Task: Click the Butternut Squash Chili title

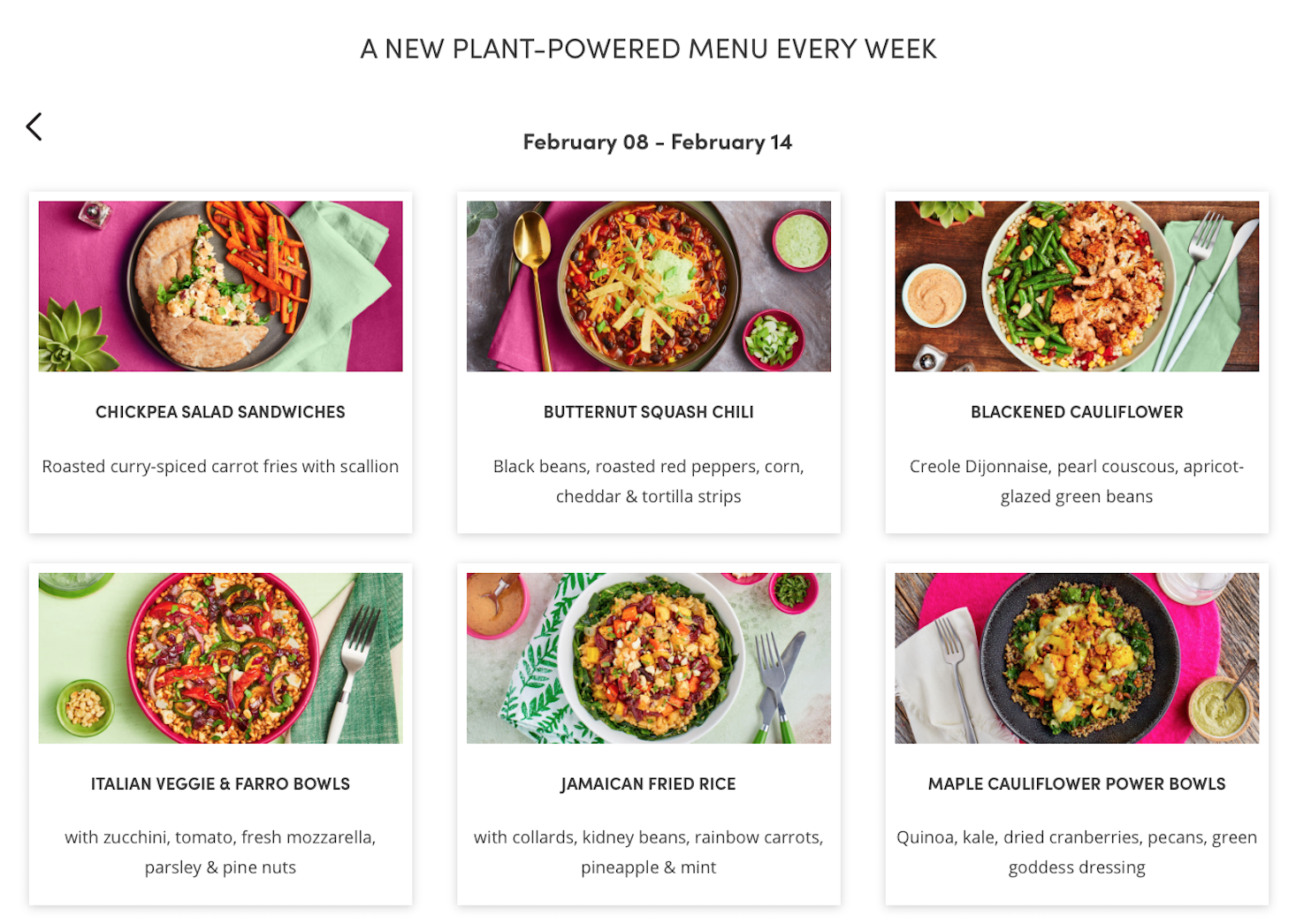Action: click(x=648, y=412)
